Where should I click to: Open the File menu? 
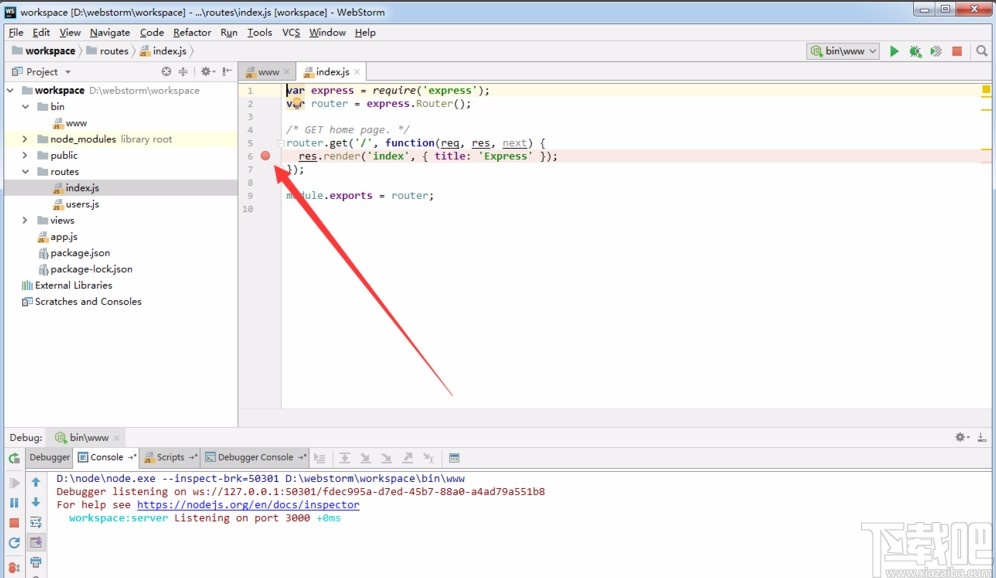[x=16, y=32]
